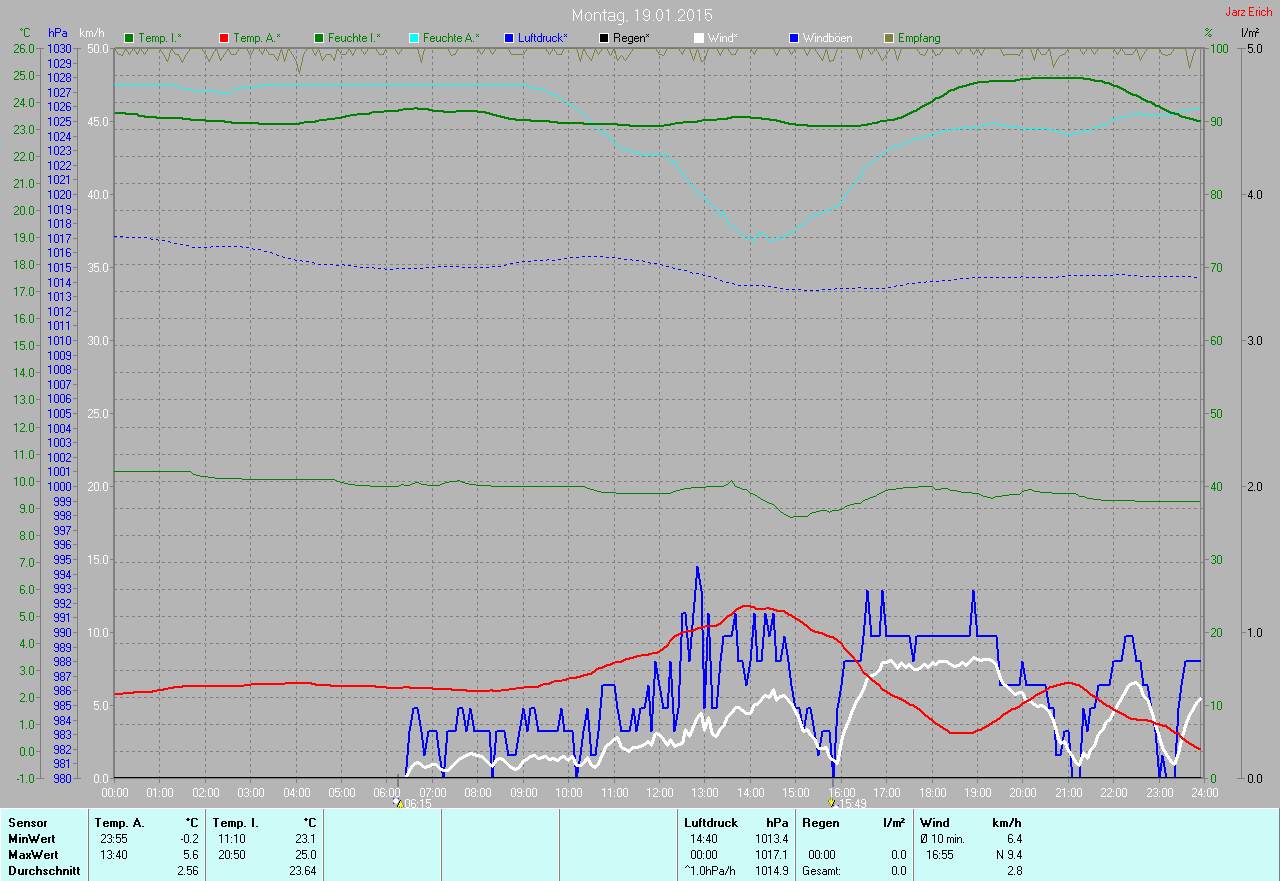Click the wind average value 2.8
Viewport: 1280px width, 881px height.
[1014, 870]
